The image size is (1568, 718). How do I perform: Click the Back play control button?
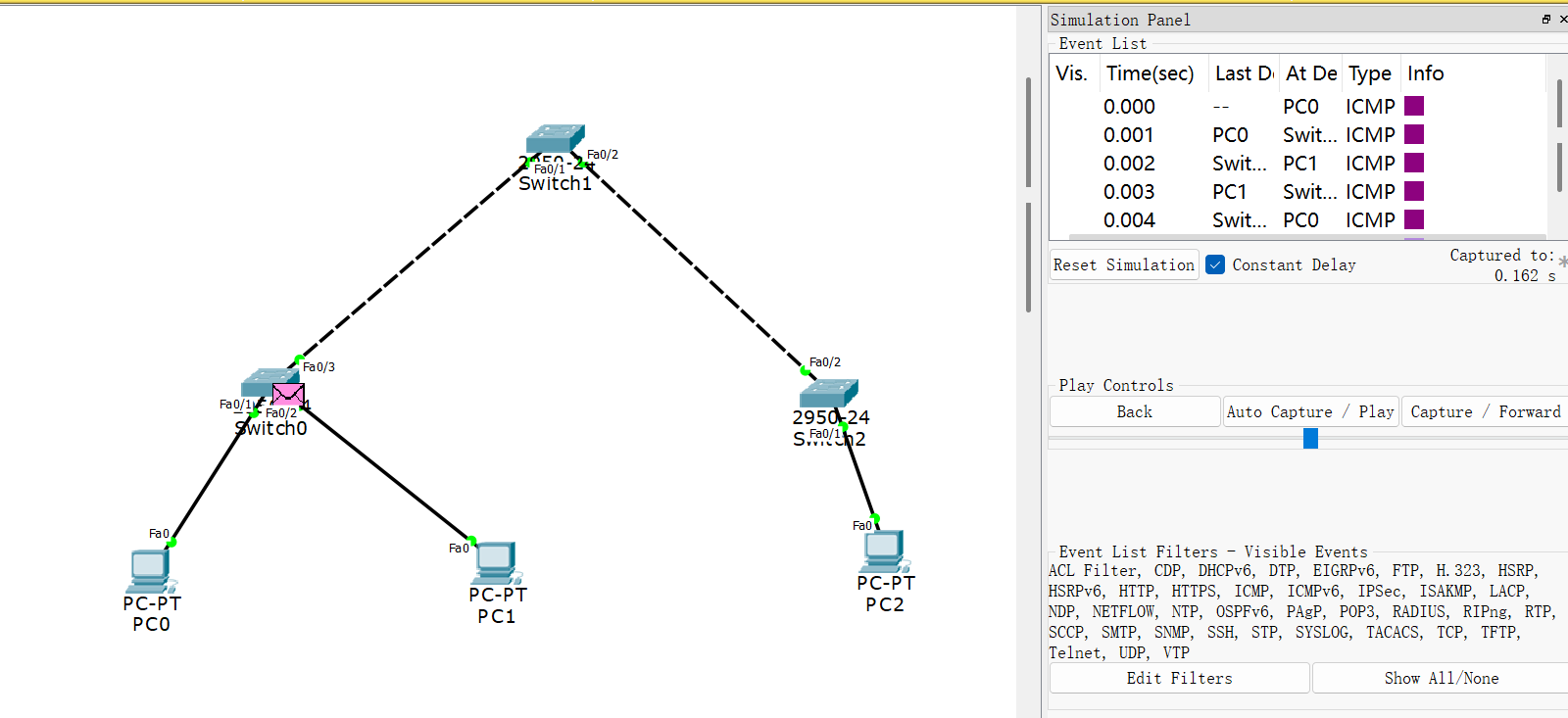click(x=1134, y=412)
